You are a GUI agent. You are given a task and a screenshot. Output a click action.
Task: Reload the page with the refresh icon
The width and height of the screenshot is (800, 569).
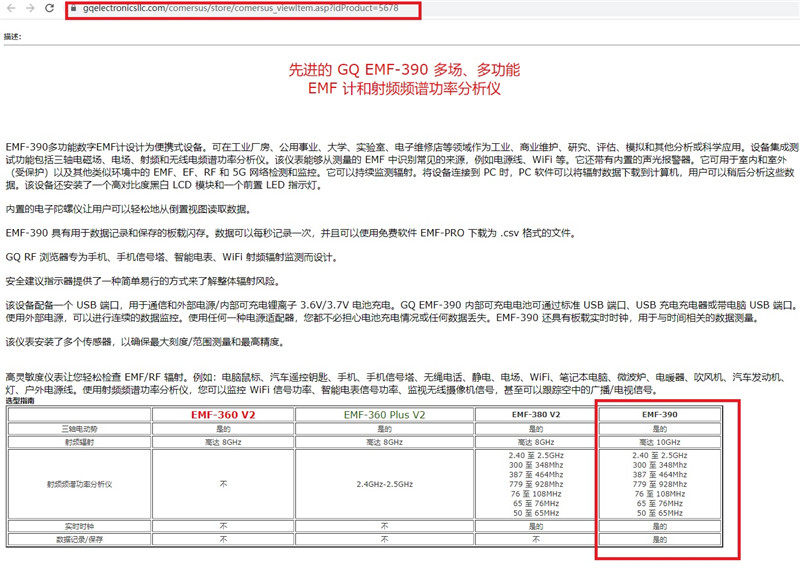coord(49,8)
